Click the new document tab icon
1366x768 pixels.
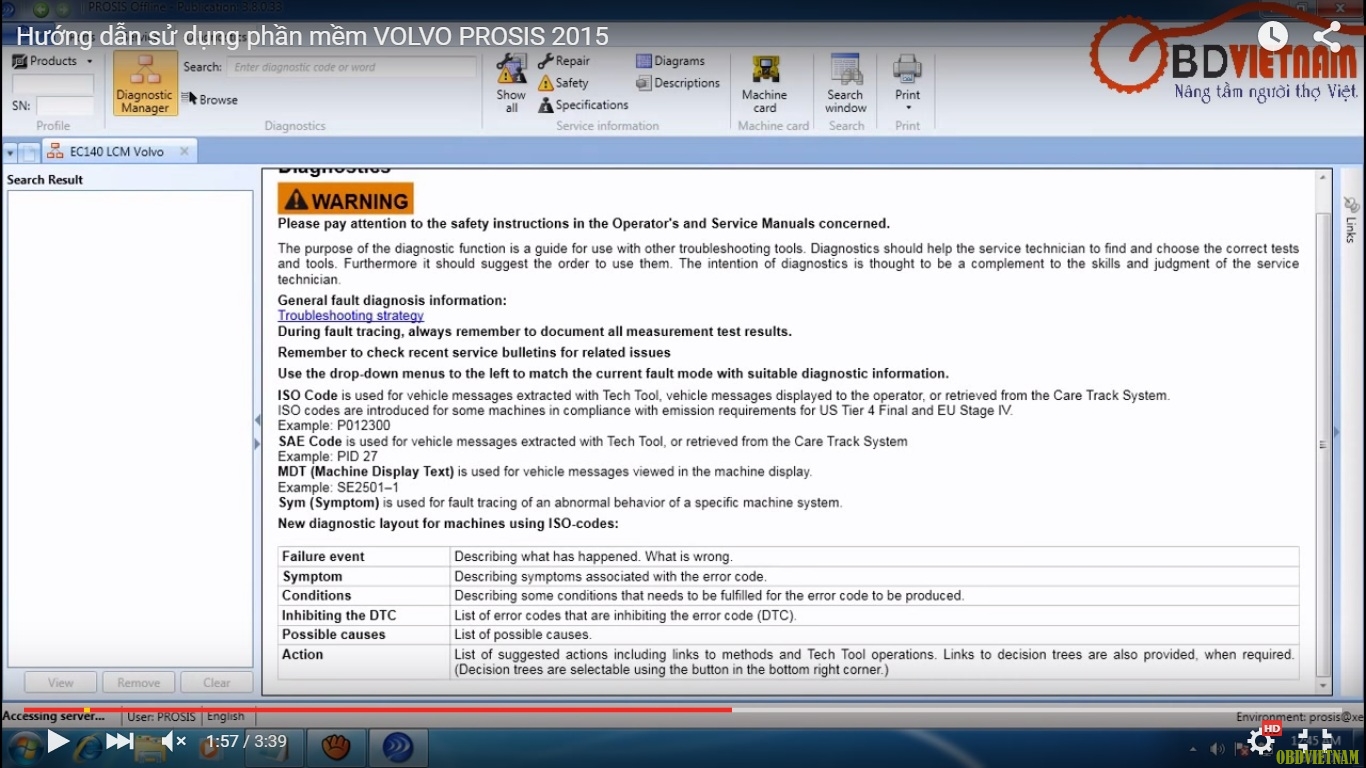30,152
